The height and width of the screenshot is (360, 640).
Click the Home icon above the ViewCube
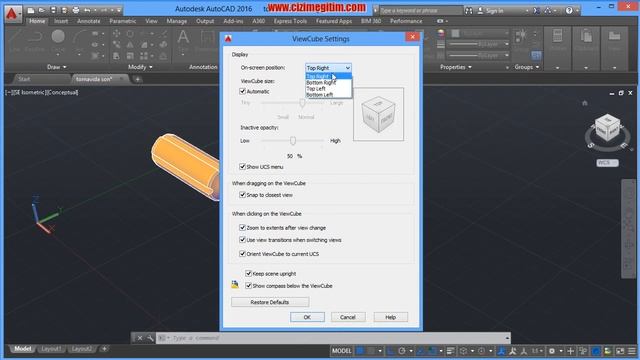coord(584,103)
